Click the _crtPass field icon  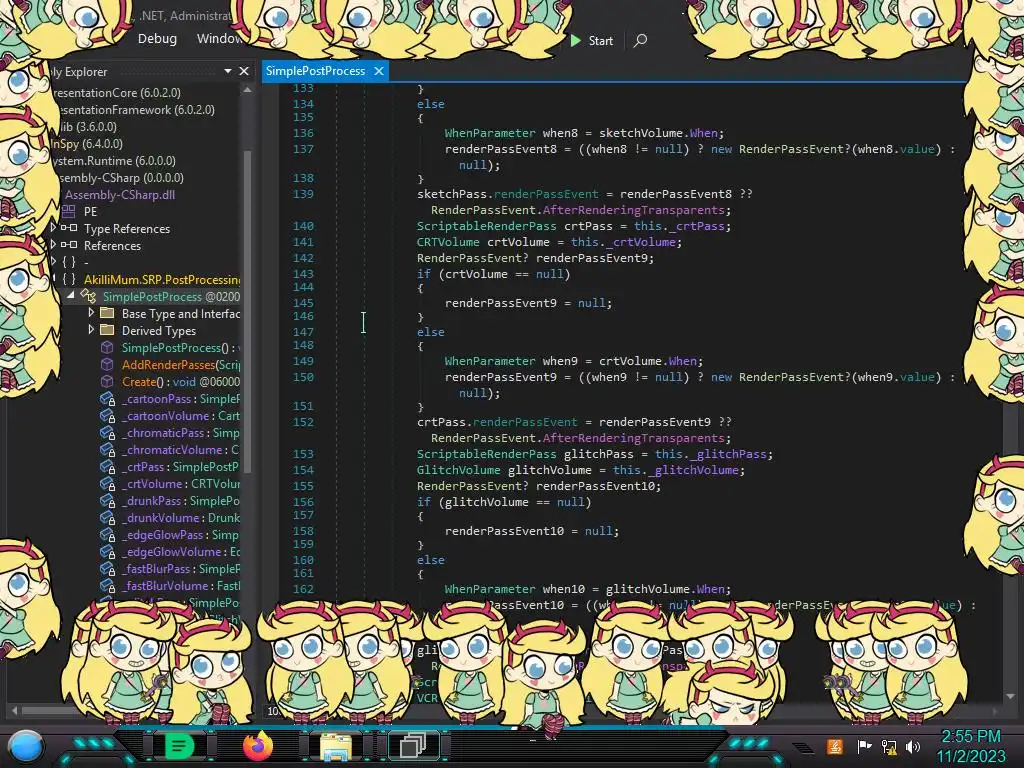coord(108,466)
